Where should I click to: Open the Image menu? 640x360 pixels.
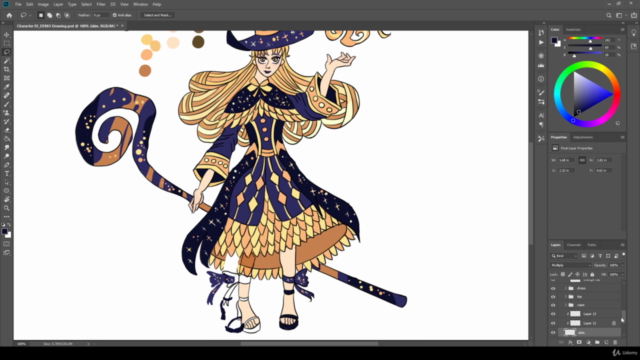coord(43,4)
